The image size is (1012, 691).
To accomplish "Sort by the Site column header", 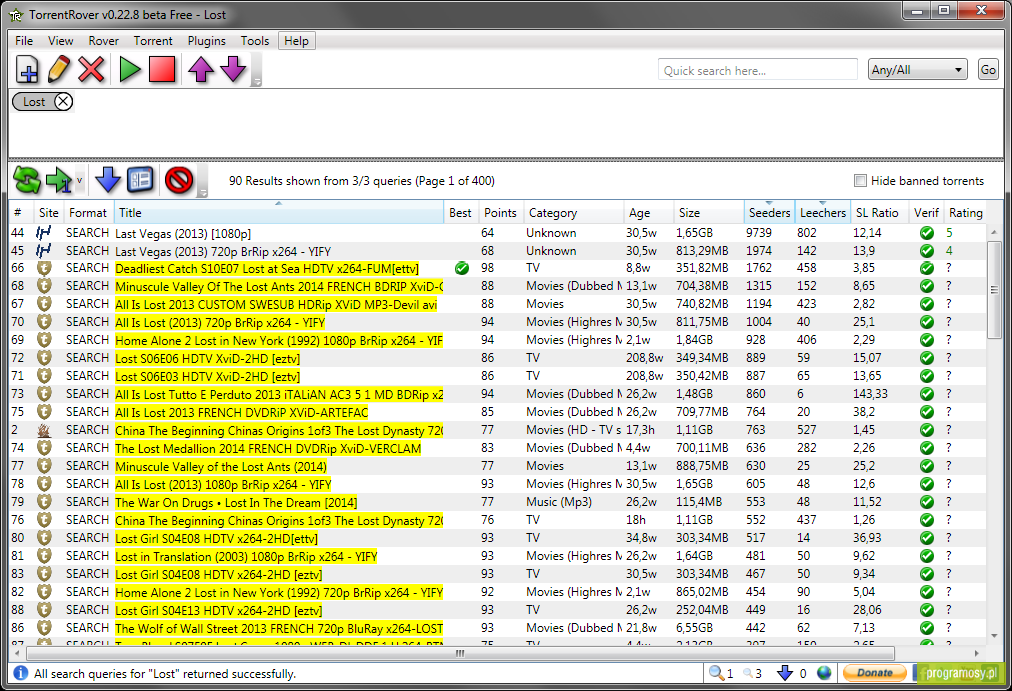I will click(48, 212).
